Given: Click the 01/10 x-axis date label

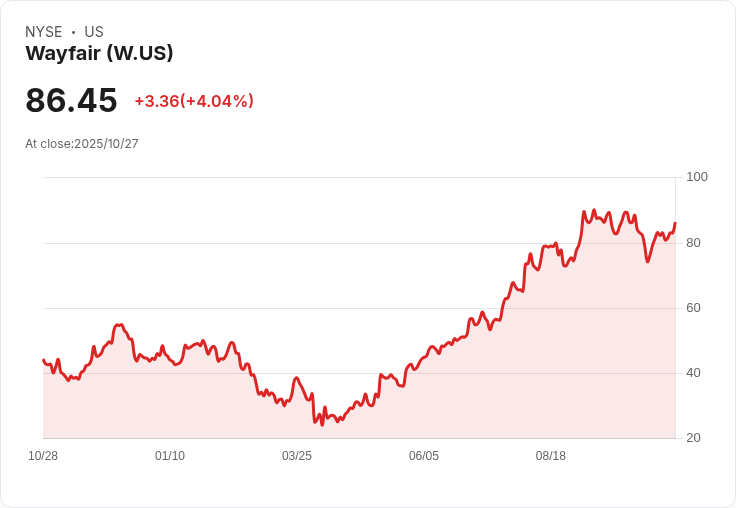Looking at the screenshot, I should [x=170, y=456].
